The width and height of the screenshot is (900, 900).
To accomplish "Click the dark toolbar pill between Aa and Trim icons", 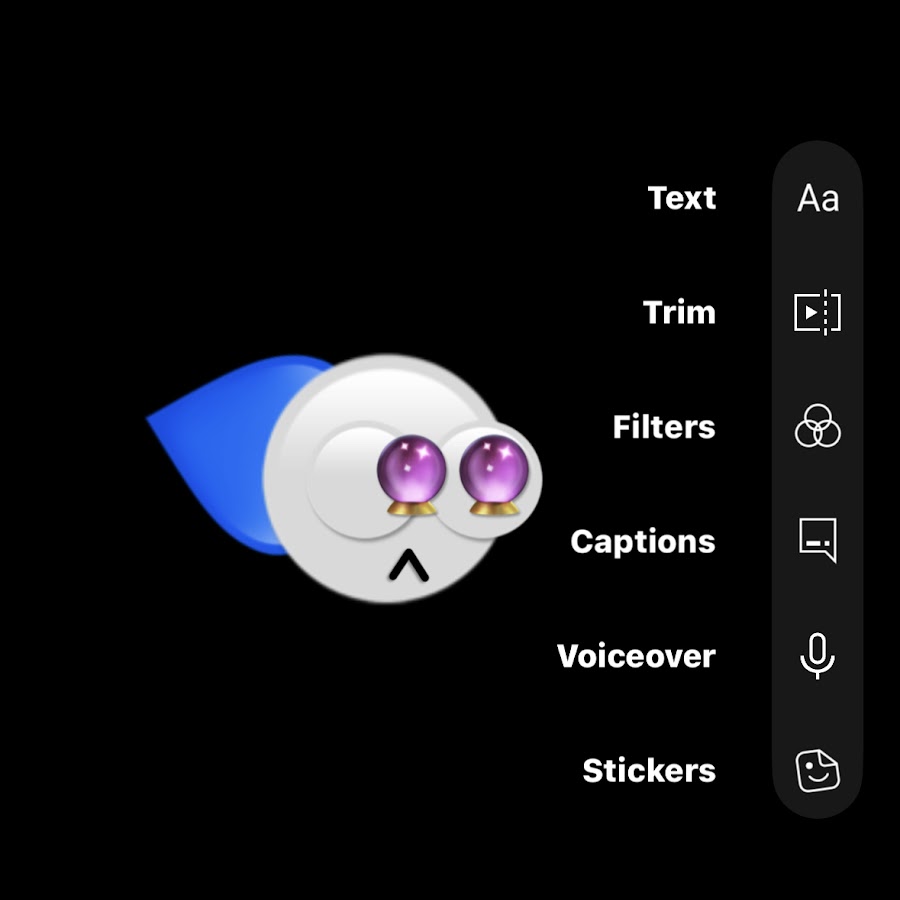I will click(x=817, y=255).
